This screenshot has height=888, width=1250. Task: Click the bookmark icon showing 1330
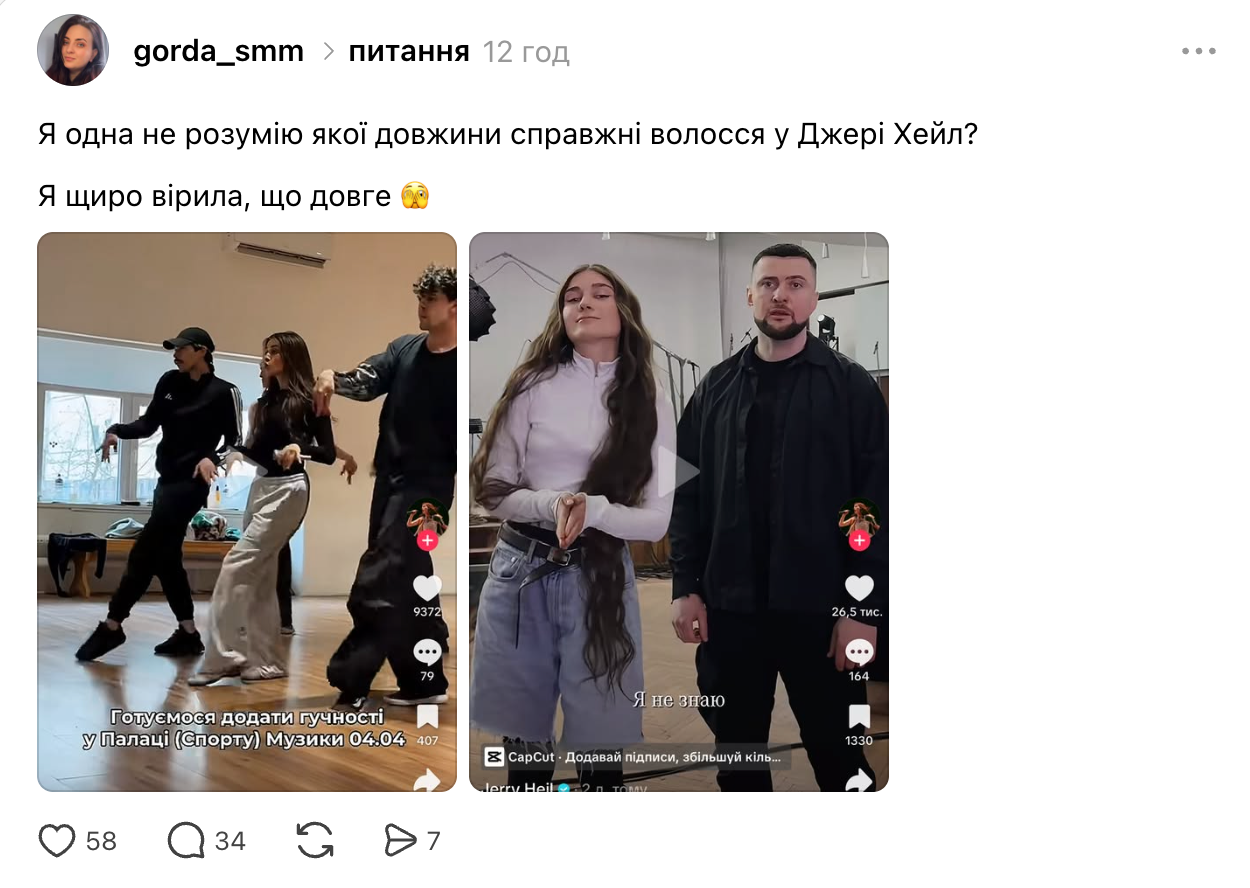coord(859,717)
